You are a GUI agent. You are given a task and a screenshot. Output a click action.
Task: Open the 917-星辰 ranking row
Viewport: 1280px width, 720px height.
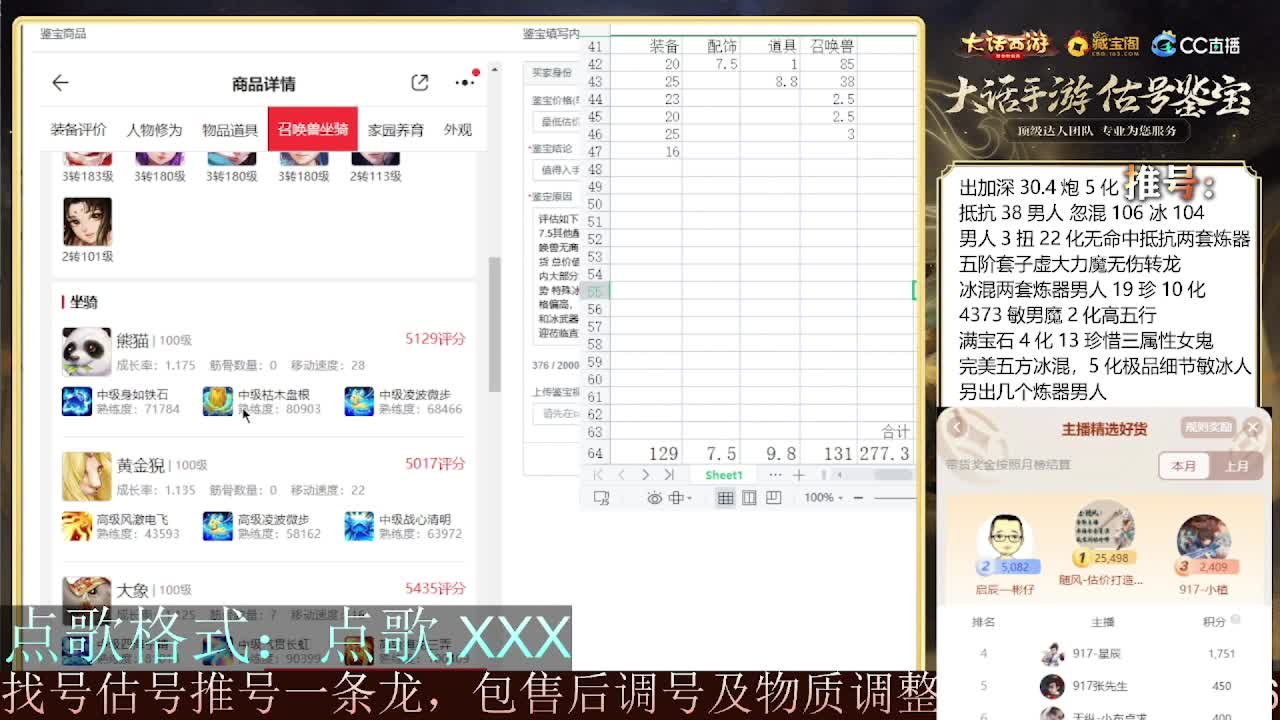pyautogui.click(x=1105, y=654)
